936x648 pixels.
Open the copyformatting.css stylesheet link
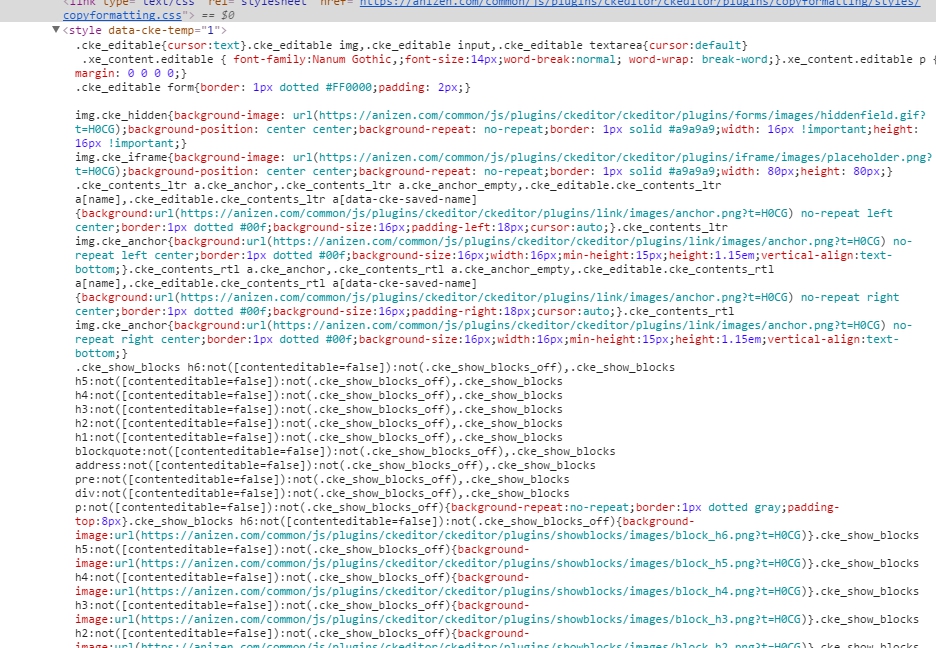tap(111, 16)
